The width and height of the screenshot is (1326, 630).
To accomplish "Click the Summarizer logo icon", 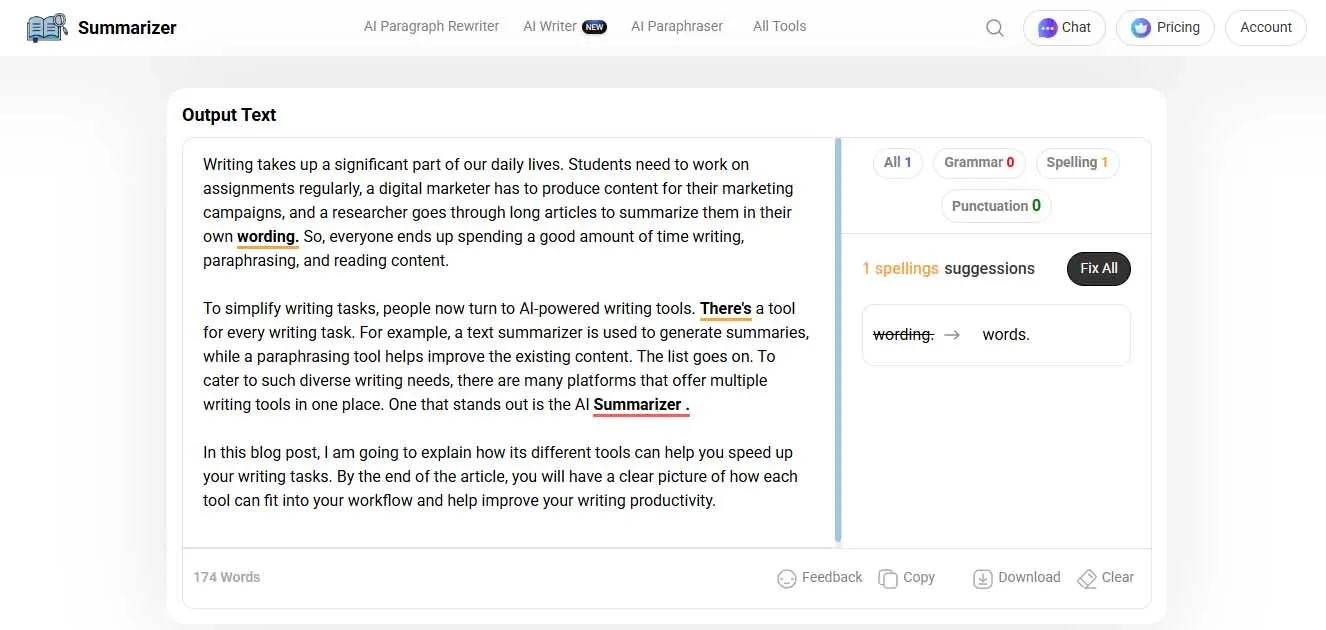I will pyautogui.click(x=46, y=27).
